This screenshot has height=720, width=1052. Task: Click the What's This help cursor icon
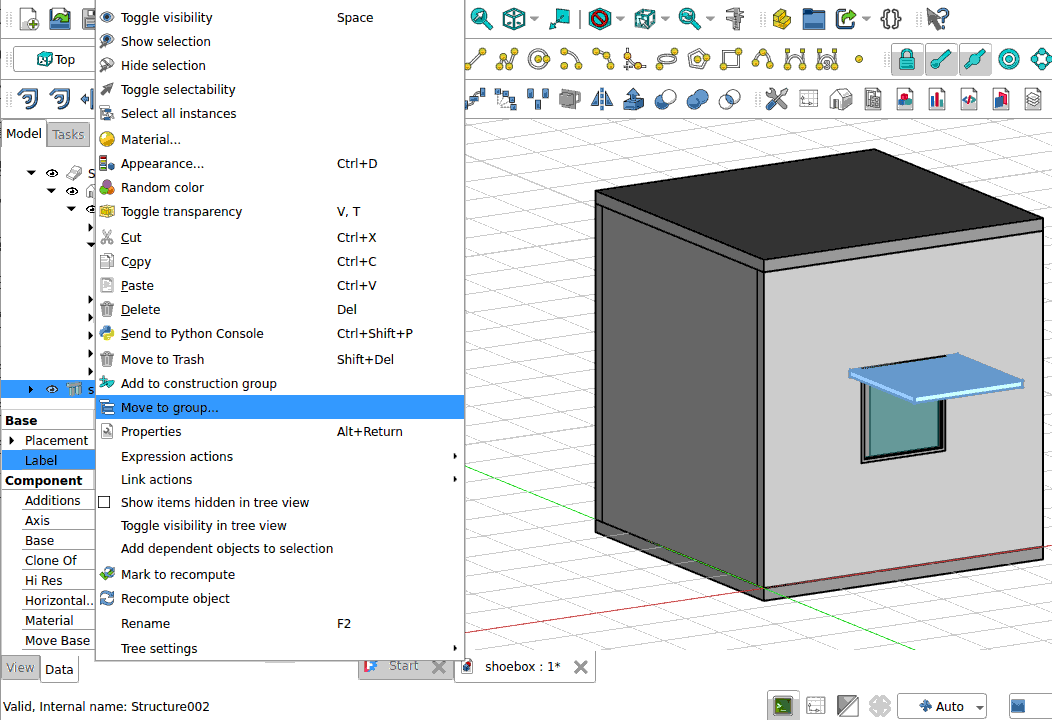[937, 18]
